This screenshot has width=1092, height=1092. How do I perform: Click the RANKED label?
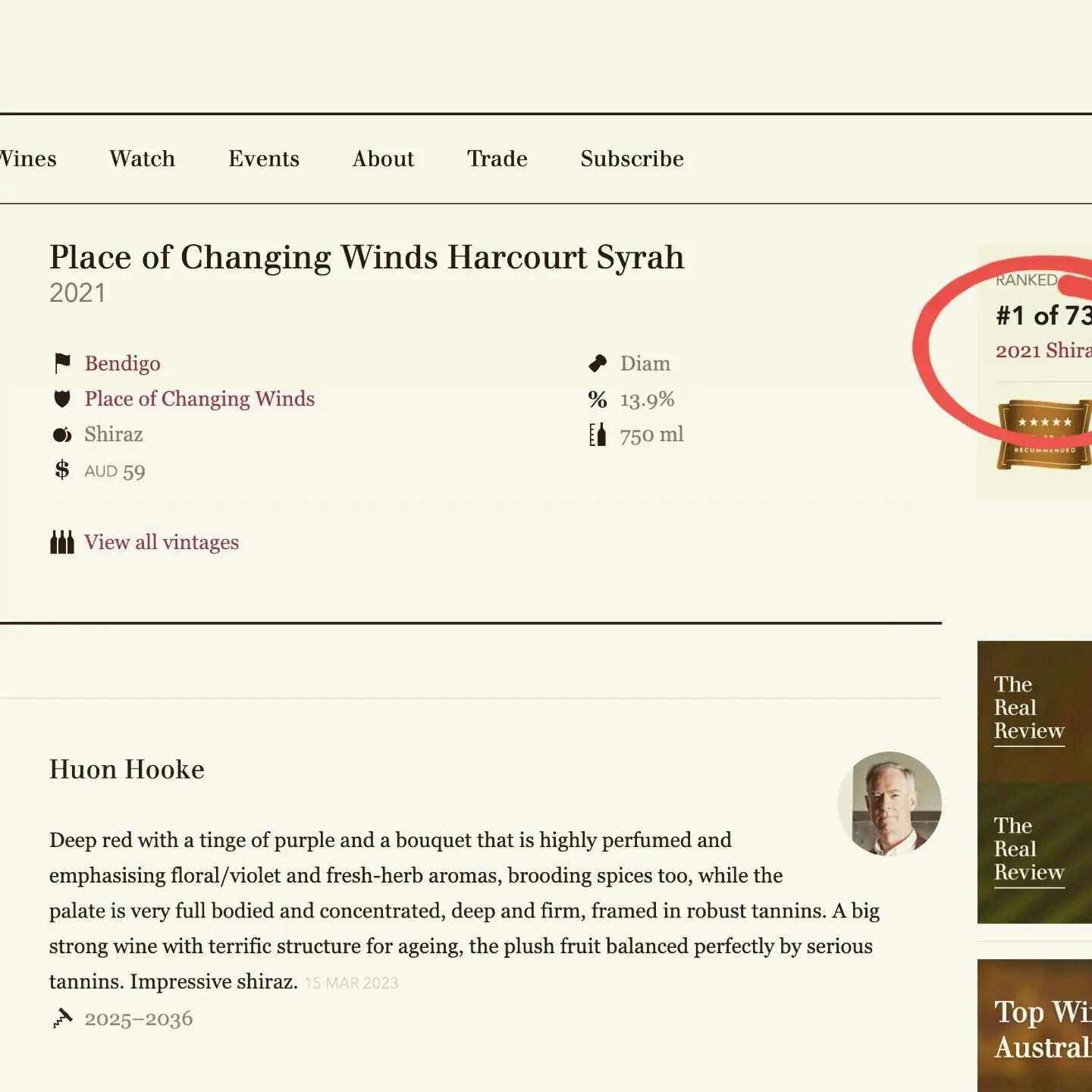1026,280
